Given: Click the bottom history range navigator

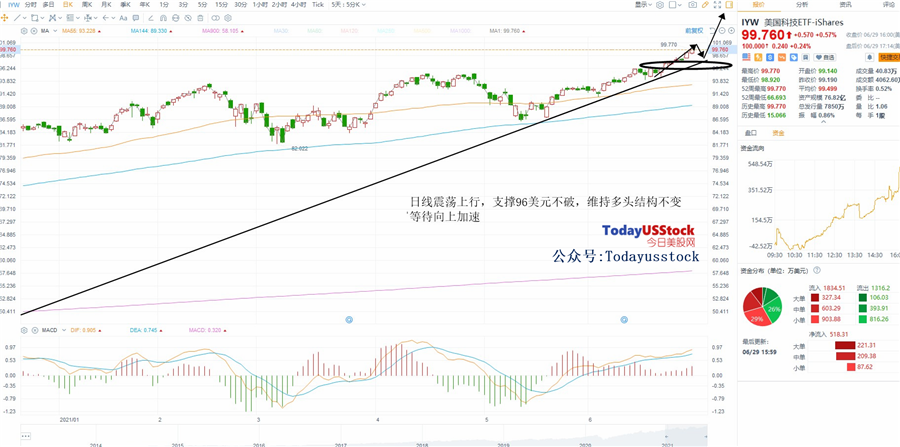Looking at the screenshot, I should click(x=364, y=435).
